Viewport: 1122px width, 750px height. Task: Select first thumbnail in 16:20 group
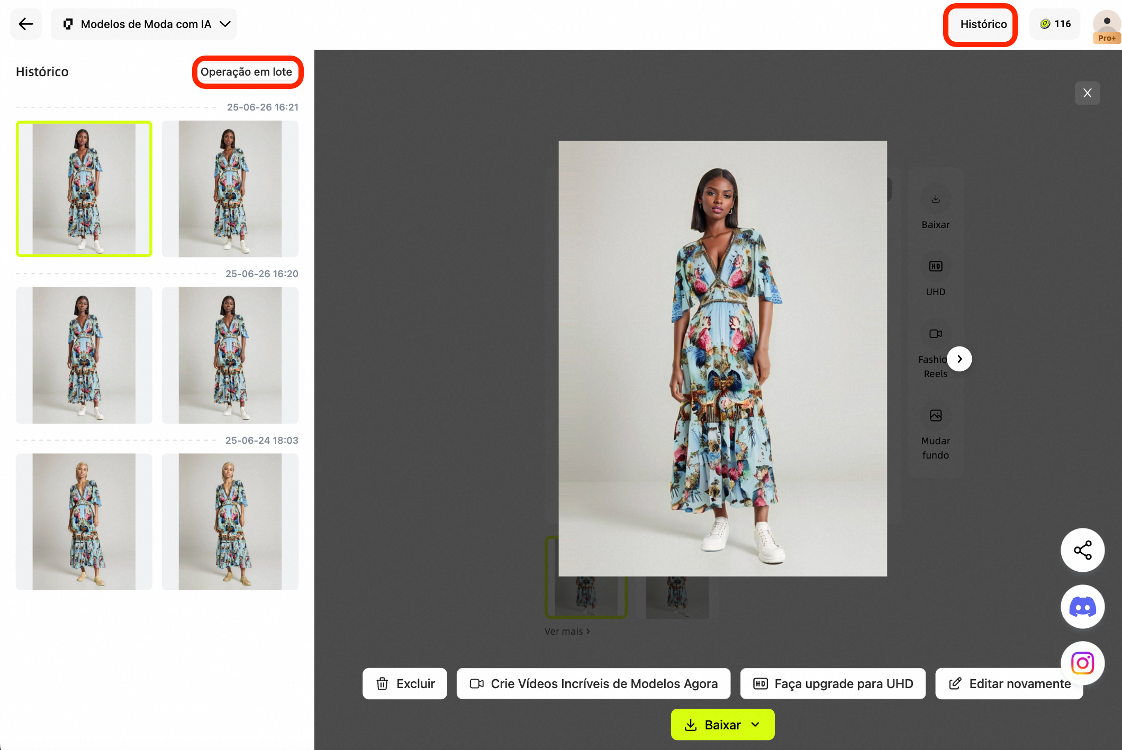tap(84, 355)
